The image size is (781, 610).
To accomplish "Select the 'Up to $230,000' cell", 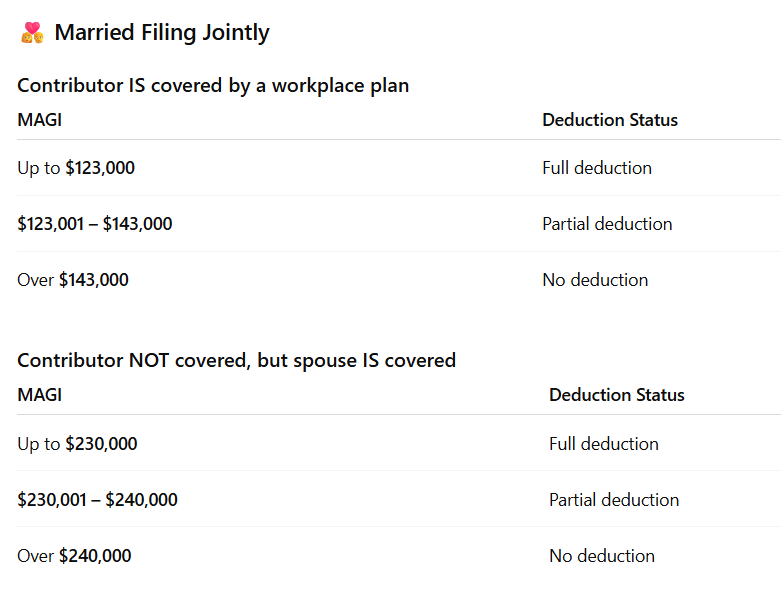I will pyautogui.click(x=77, y=444).
